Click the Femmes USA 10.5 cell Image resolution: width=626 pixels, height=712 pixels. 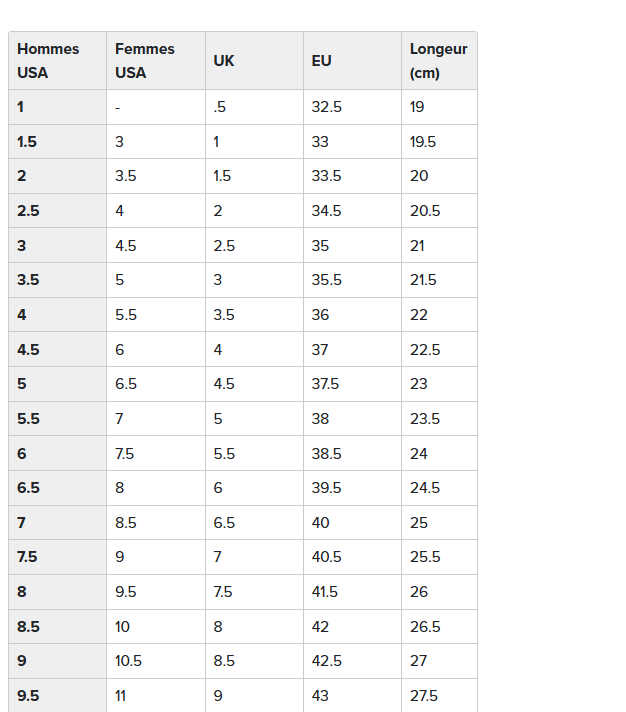[x=129, y=661]
